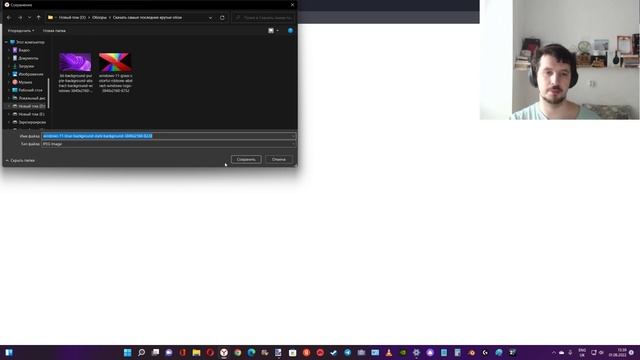Click the file name input field

[169, 136]
